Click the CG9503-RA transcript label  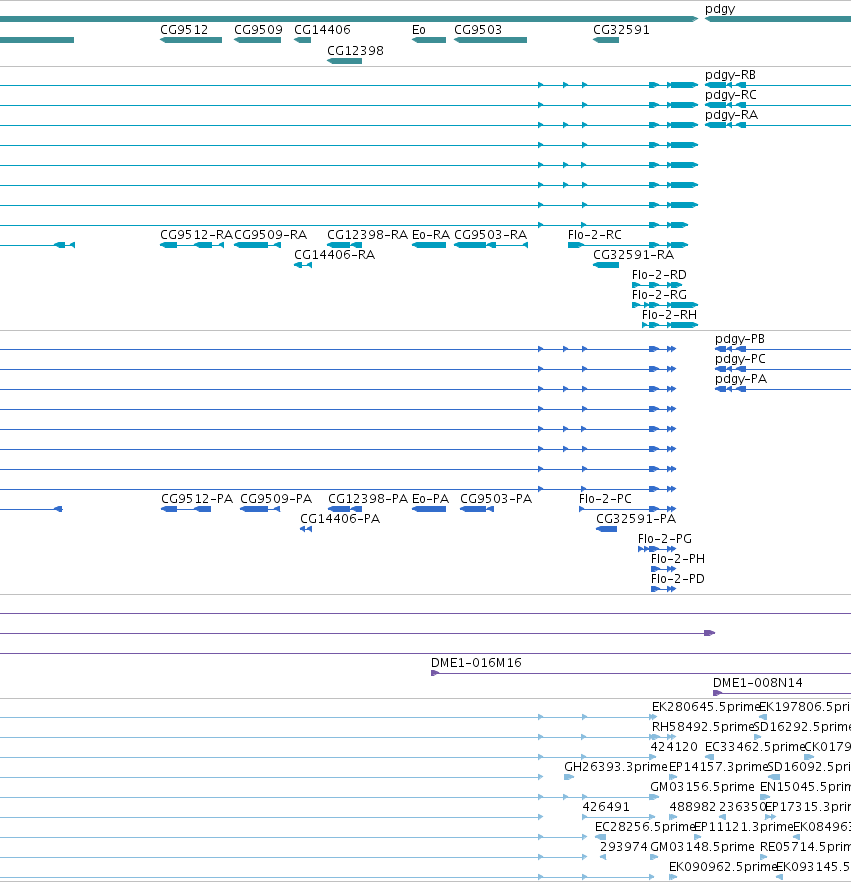[490, 235]
